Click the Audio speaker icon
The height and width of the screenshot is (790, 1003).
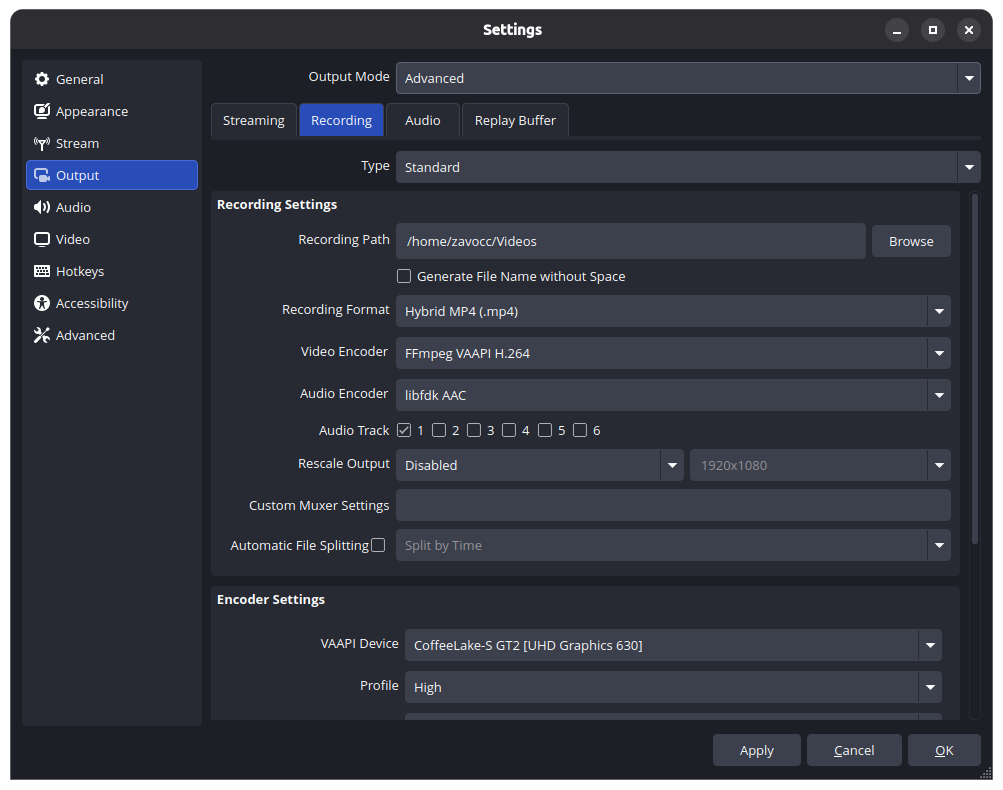[x=42, y=207]
